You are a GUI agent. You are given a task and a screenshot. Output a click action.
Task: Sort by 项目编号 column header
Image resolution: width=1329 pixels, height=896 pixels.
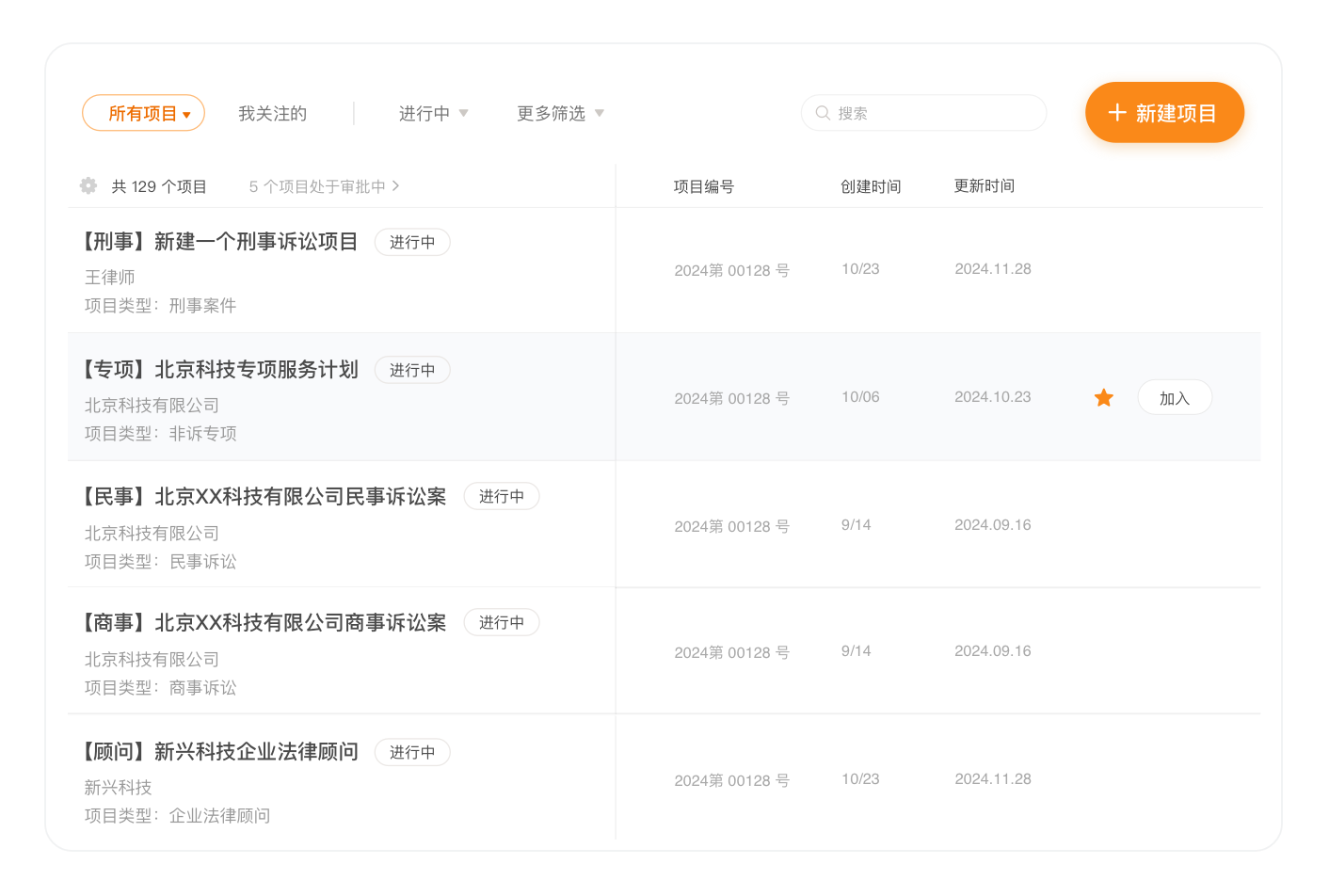click(x=703, y=186)
